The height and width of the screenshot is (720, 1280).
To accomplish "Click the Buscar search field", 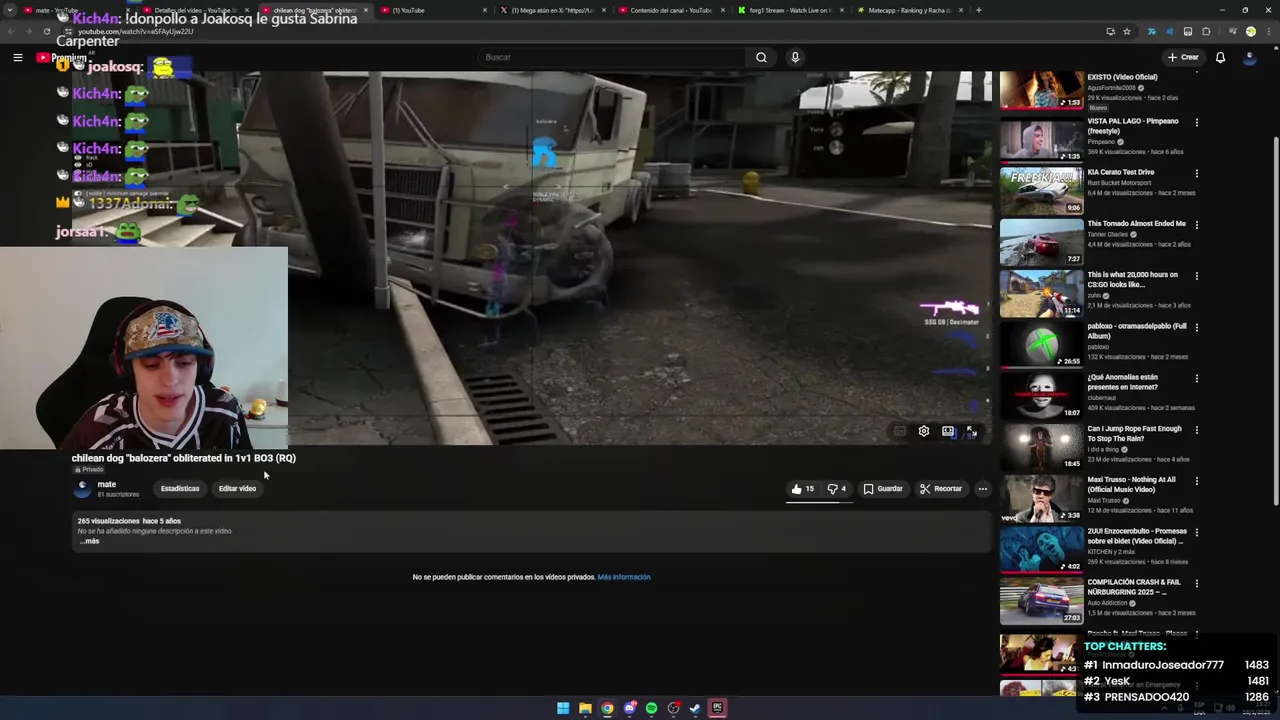I will pyautogui.click(x=610, y=57).
